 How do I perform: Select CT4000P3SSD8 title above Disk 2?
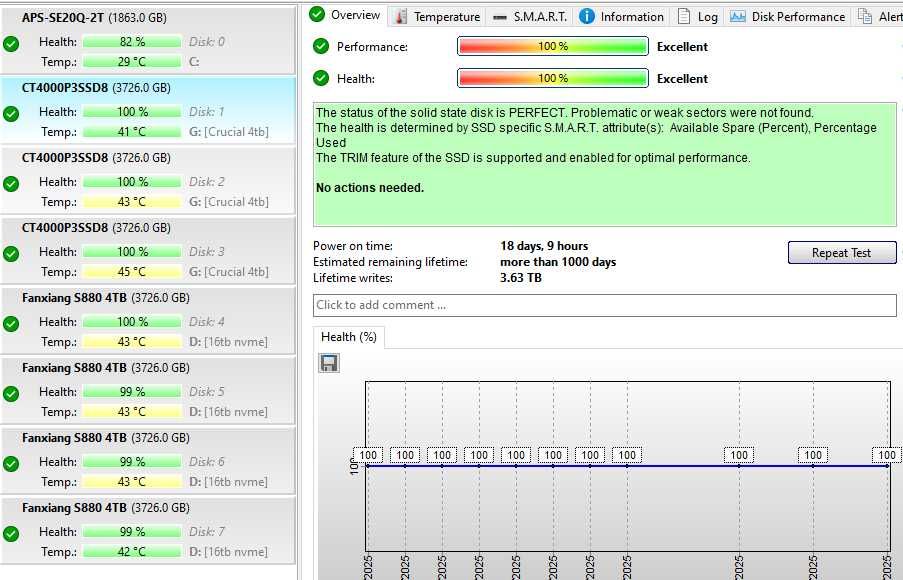(64, 158)
